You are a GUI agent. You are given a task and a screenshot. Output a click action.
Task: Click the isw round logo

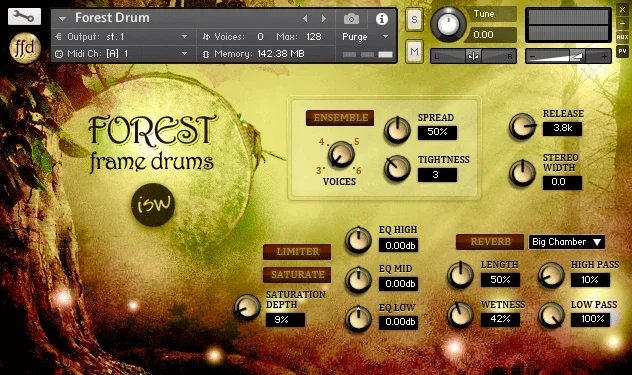(153, 205)
